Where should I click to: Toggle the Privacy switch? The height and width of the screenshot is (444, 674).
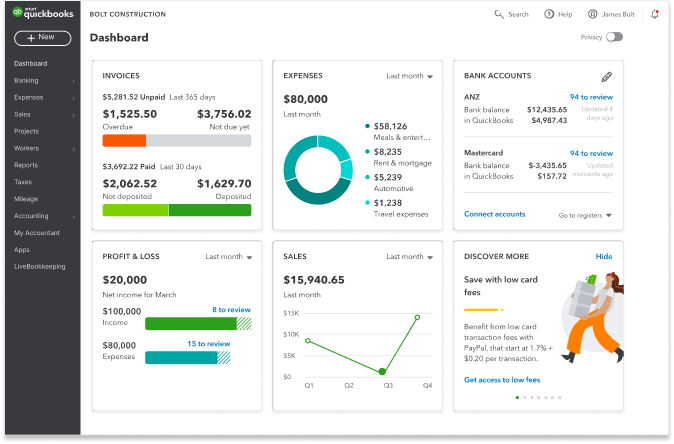[614, 37]
